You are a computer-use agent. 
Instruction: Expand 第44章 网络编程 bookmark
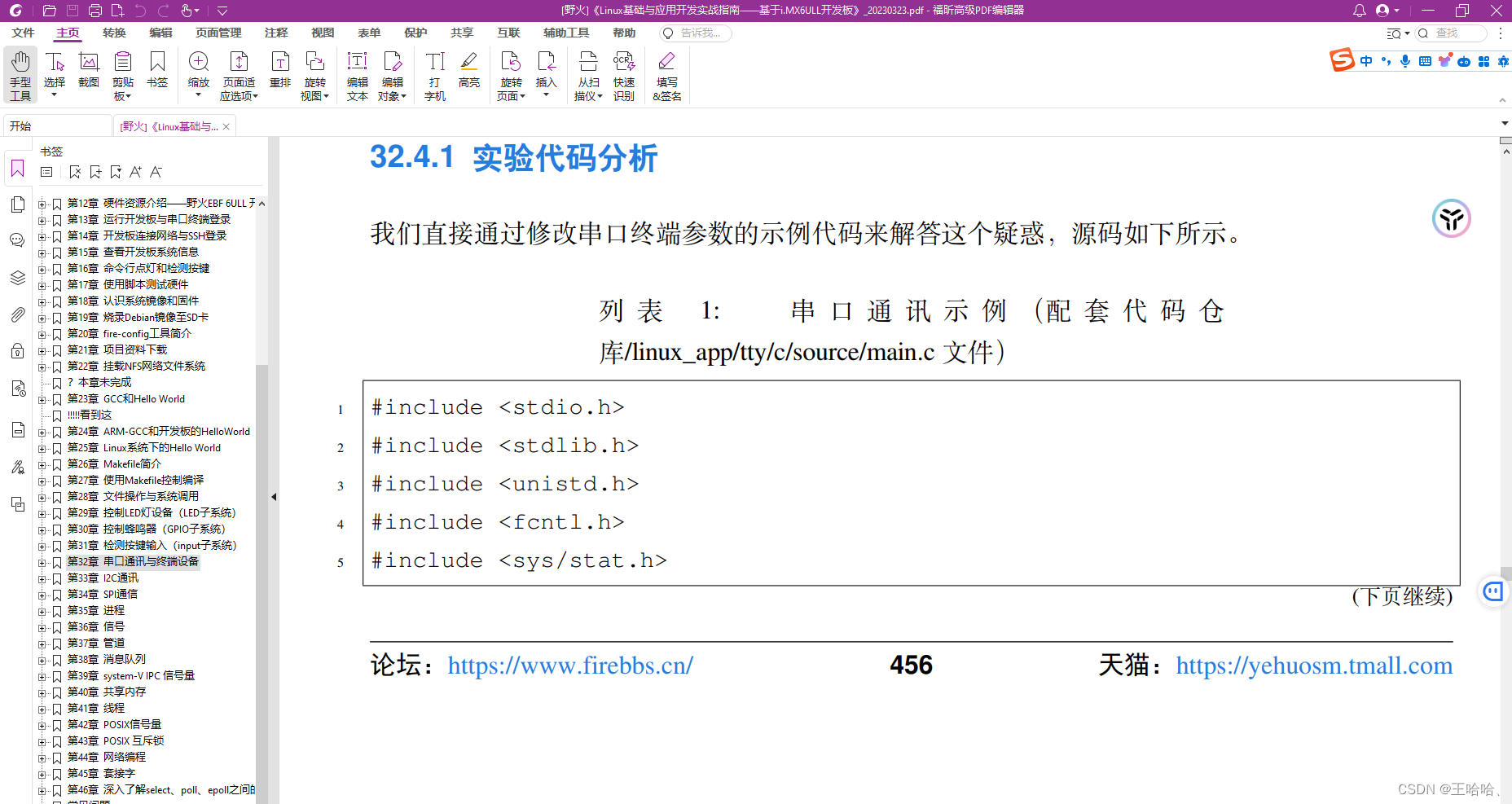[42, 758]
